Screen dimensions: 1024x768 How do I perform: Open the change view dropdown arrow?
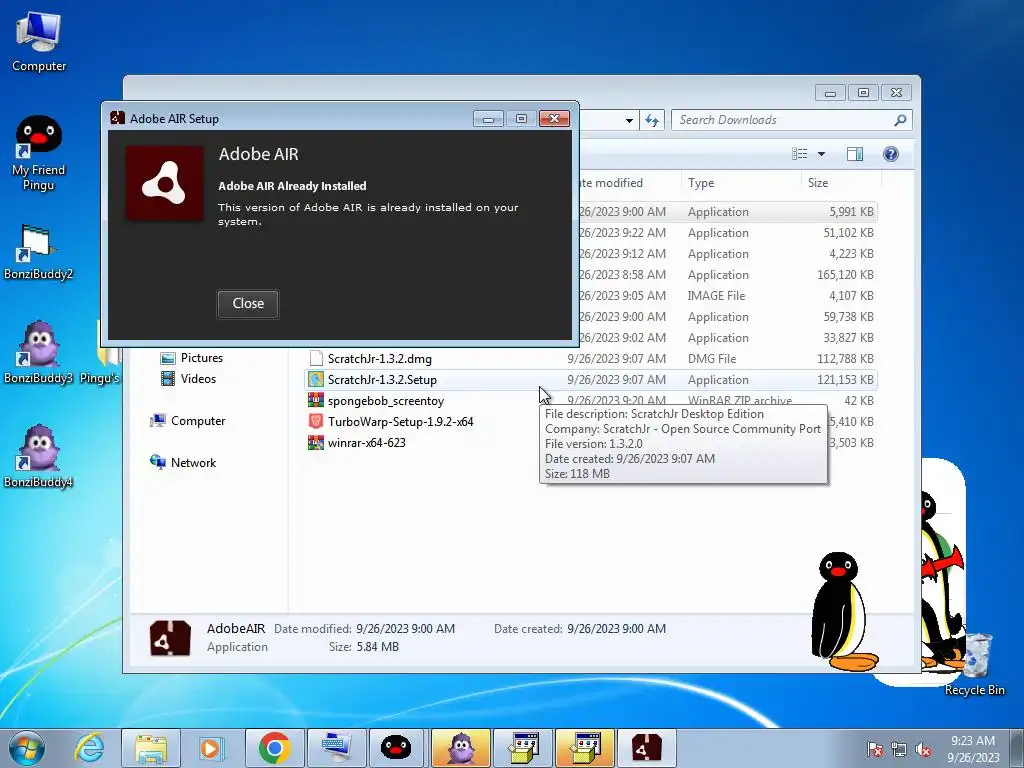point(822,154)
